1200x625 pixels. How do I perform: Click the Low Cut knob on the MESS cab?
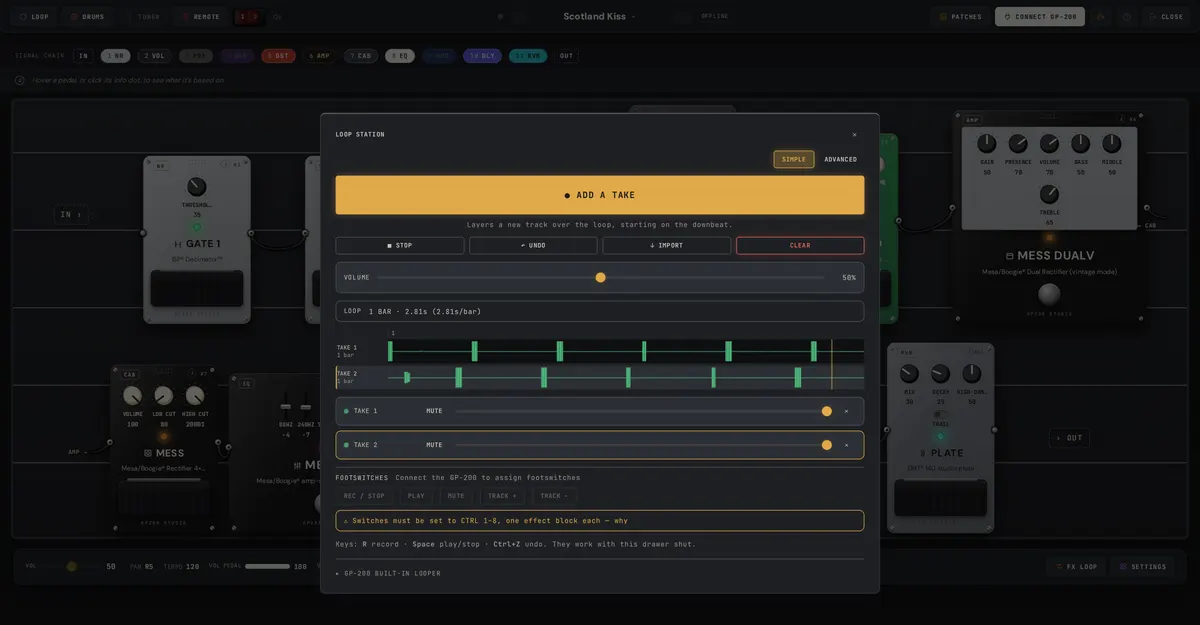[x=164, y=396]
